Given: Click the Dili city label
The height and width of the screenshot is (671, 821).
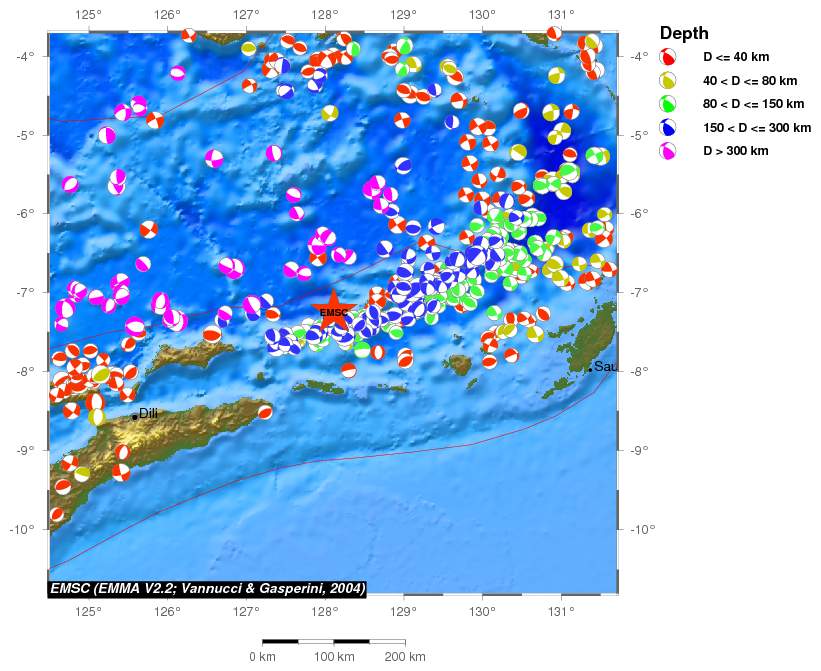Looking at the screenshot, I should click(x=148, y=413).
